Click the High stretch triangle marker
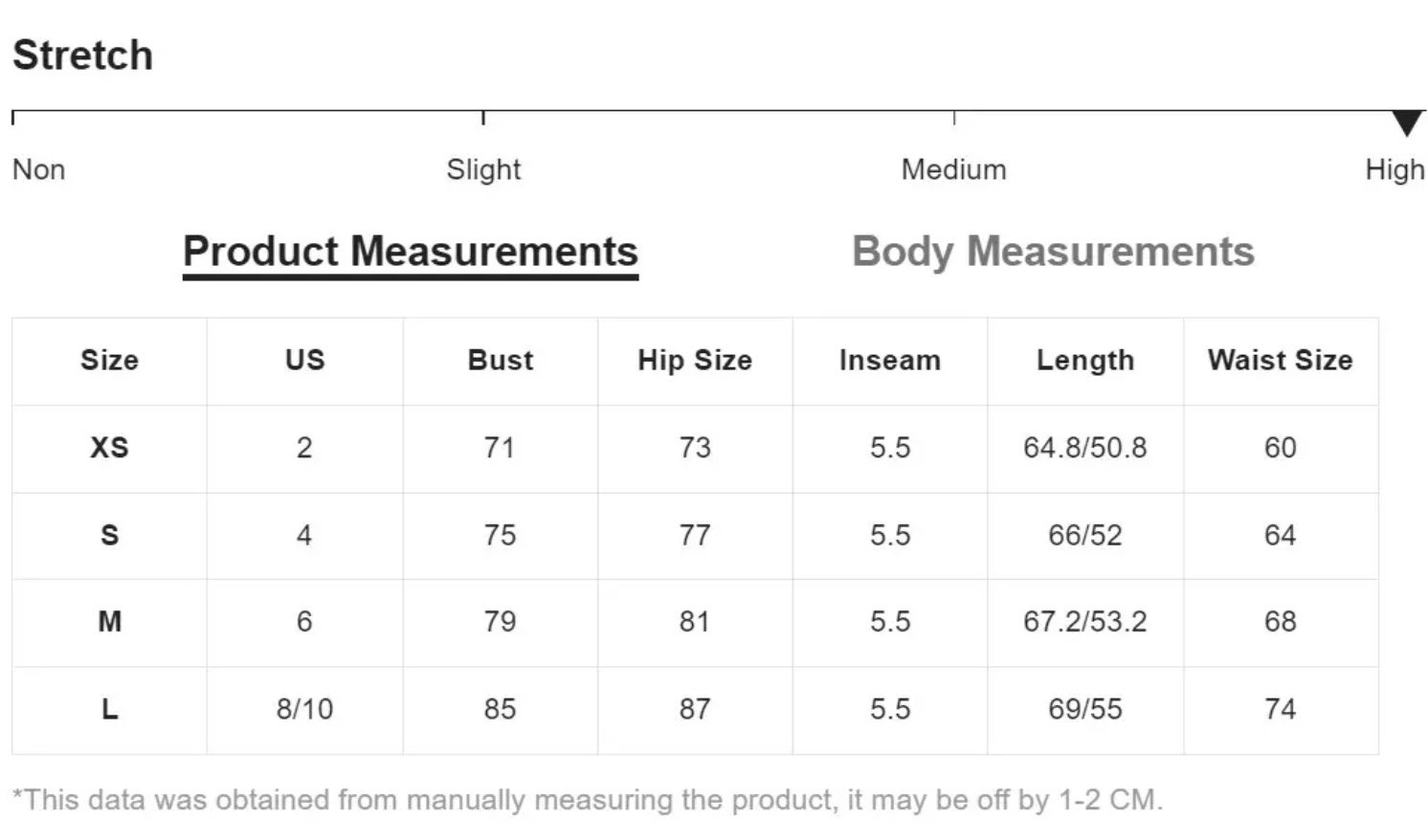 pos(1406,122)
